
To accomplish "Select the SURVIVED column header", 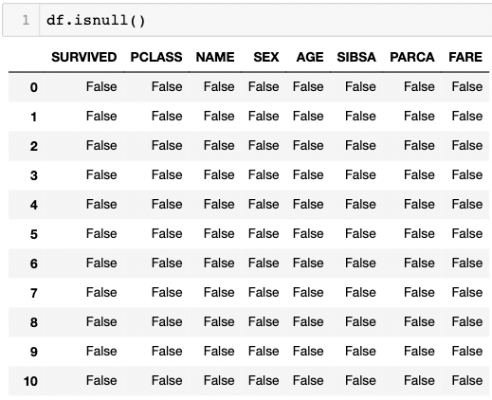I will coord(84,57).
